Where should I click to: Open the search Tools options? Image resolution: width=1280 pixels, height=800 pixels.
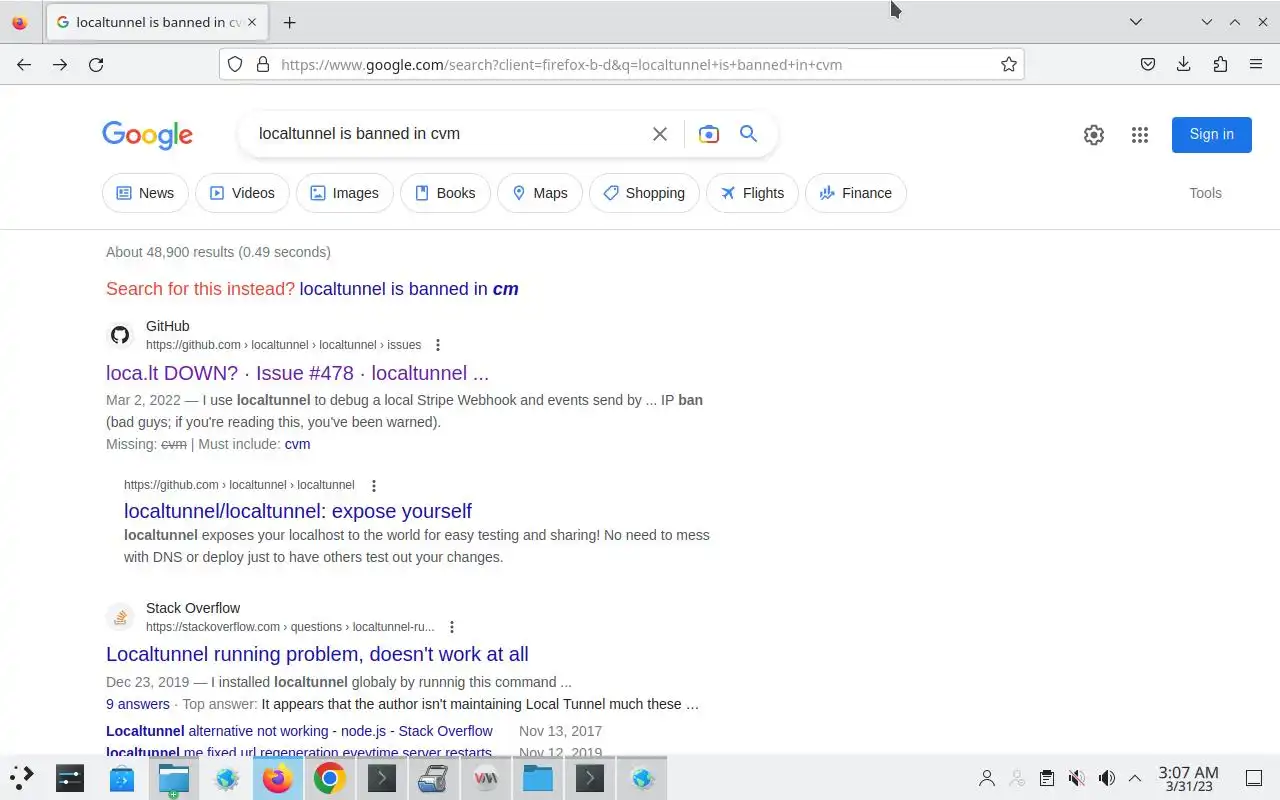1205,193
